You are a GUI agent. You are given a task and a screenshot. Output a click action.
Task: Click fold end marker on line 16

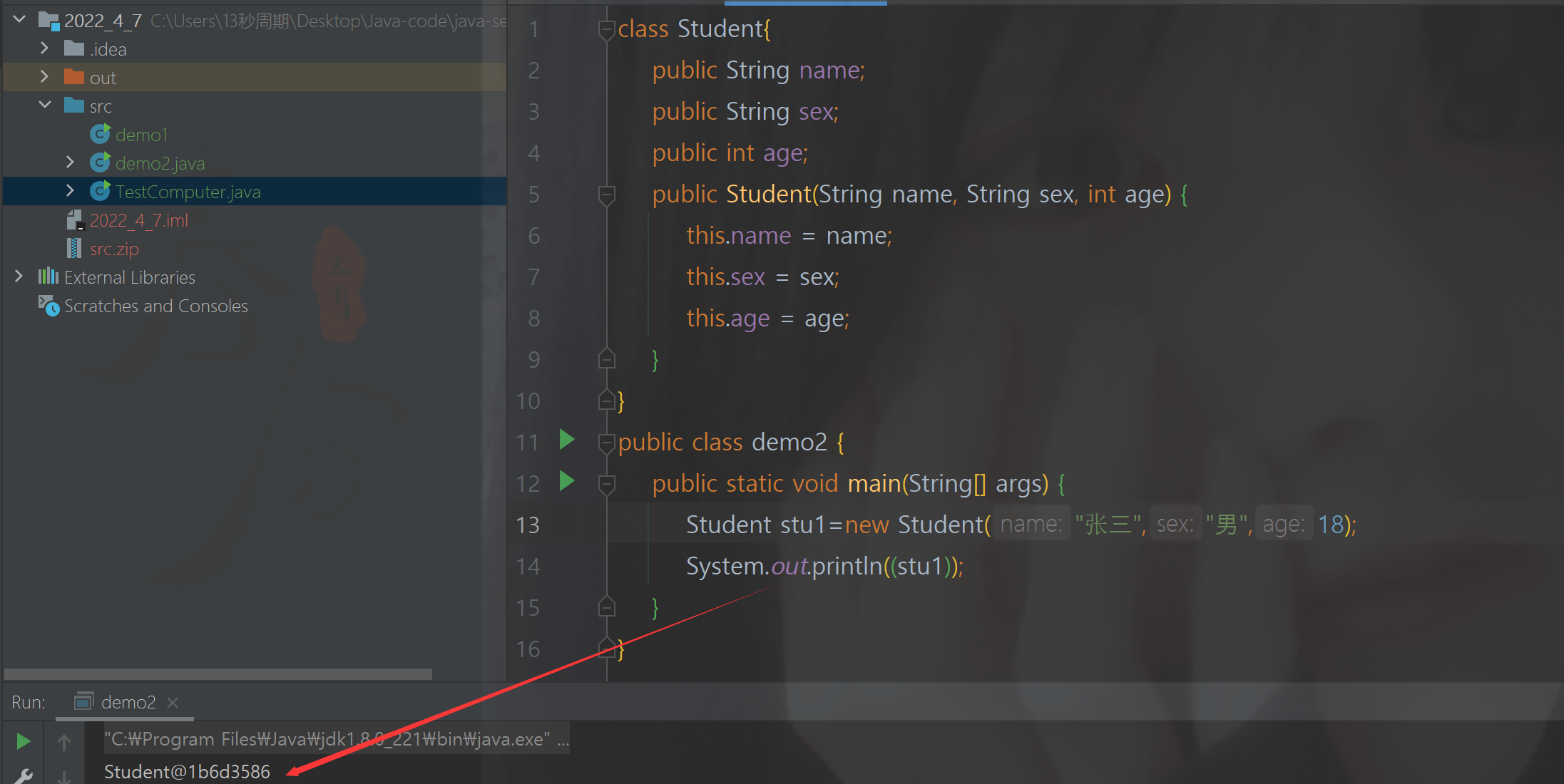(x=606, y=648)
